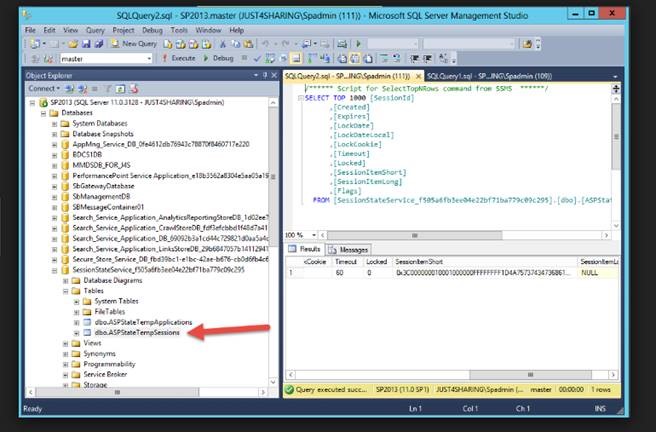Switch to the Messages tab
This screenshot has height=432, width=656.
point(349,250)
